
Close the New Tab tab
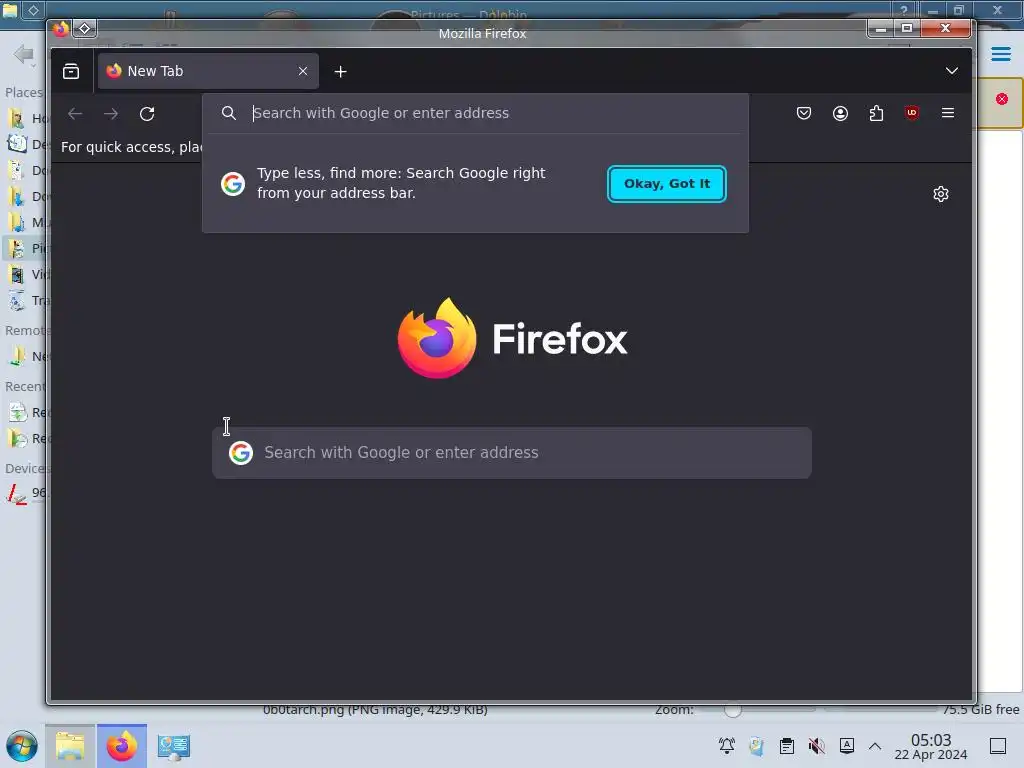coord(302,71)
